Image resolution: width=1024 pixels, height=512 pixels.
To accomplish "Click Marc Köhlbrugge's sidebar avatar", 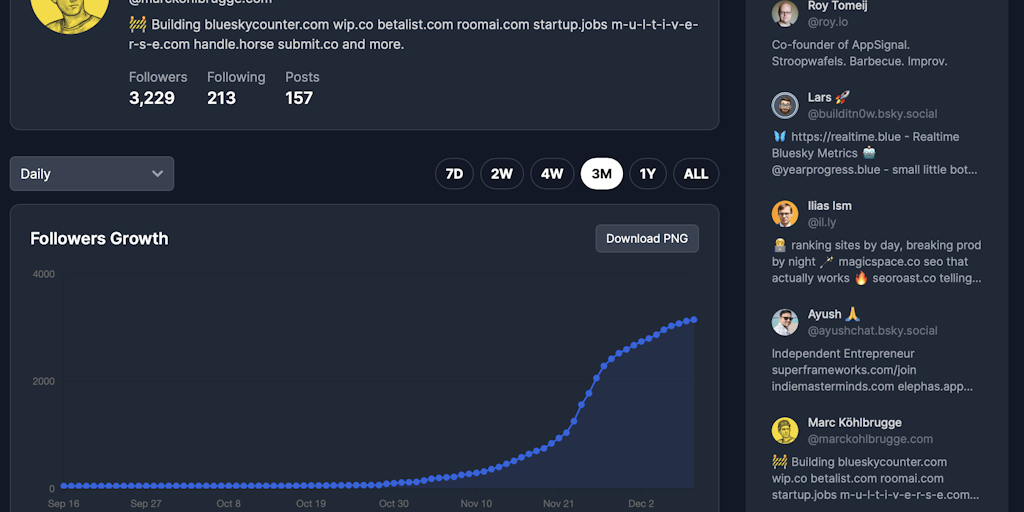I will tap(785, 430).
